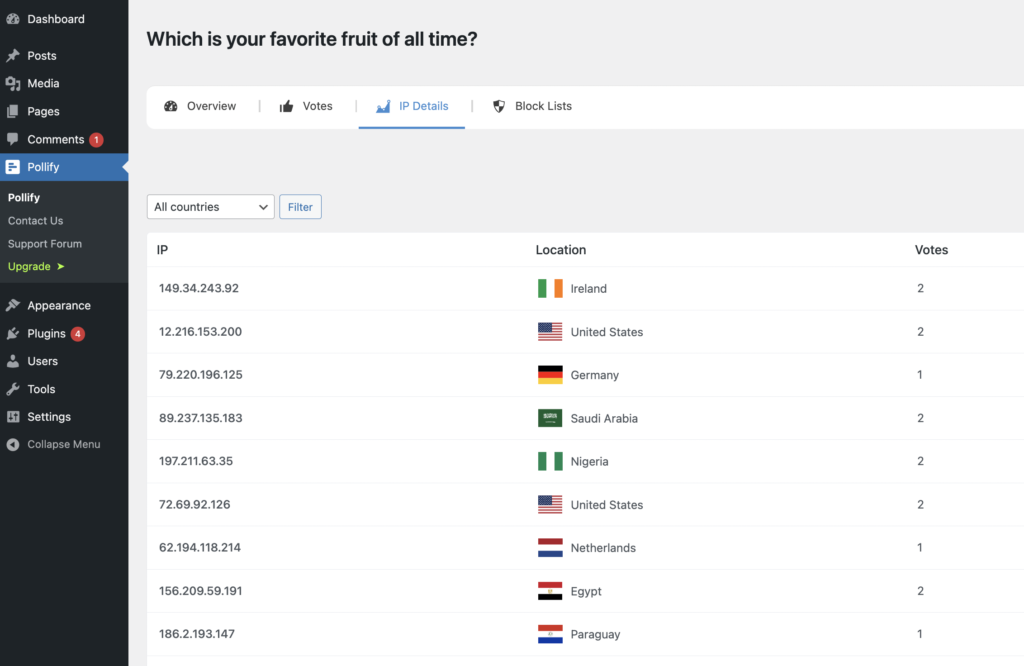1024x666 pixels.
Task: Open the Comments menu item
Action: click(x=64, y=139)
